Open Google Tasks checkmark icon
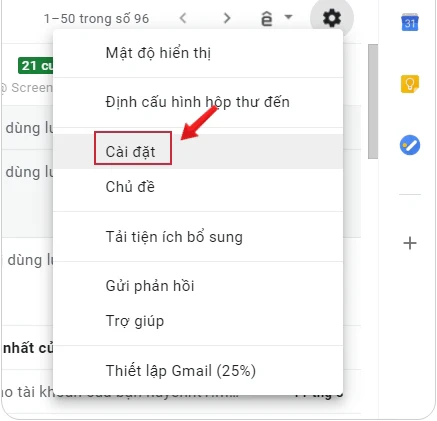Viewport: 437px width, 421px height. 410,145
